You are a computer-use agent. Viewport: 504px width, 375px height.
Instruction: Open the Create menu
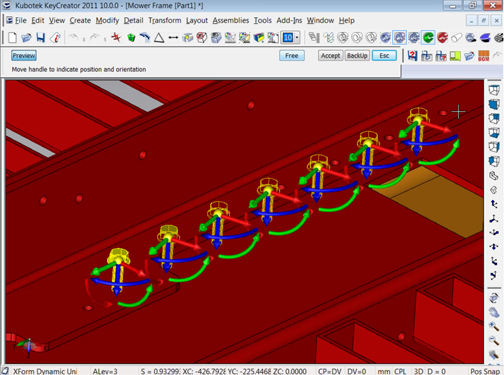coord(80,20)
